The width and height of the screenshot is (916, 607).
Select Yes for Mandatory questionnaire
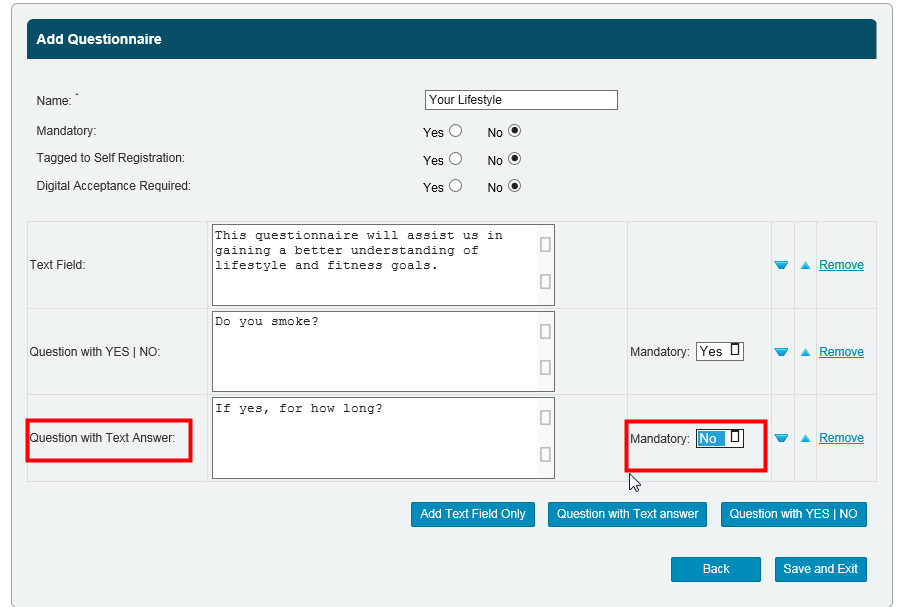(x=456, y=131)
